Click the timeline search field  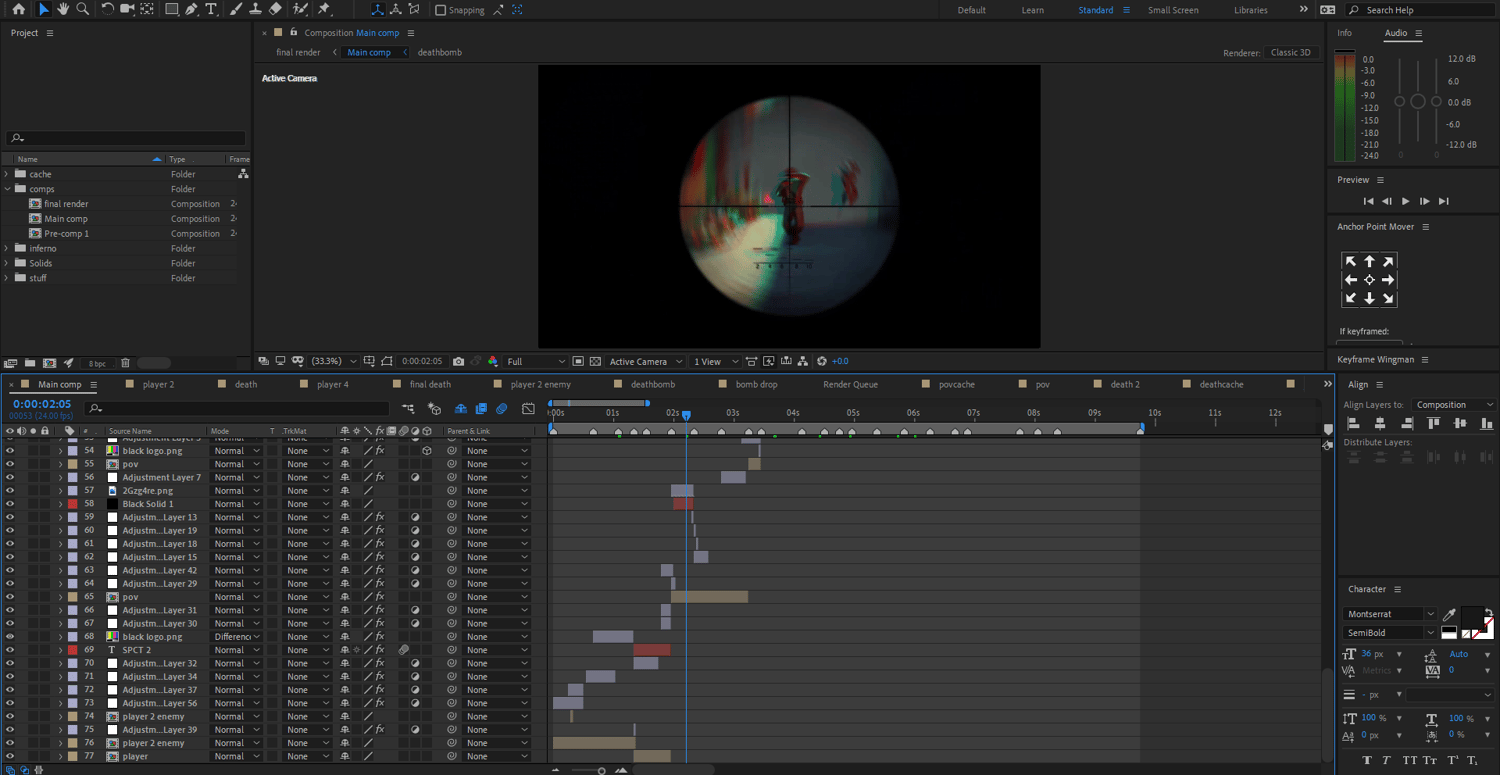[240, 408]
